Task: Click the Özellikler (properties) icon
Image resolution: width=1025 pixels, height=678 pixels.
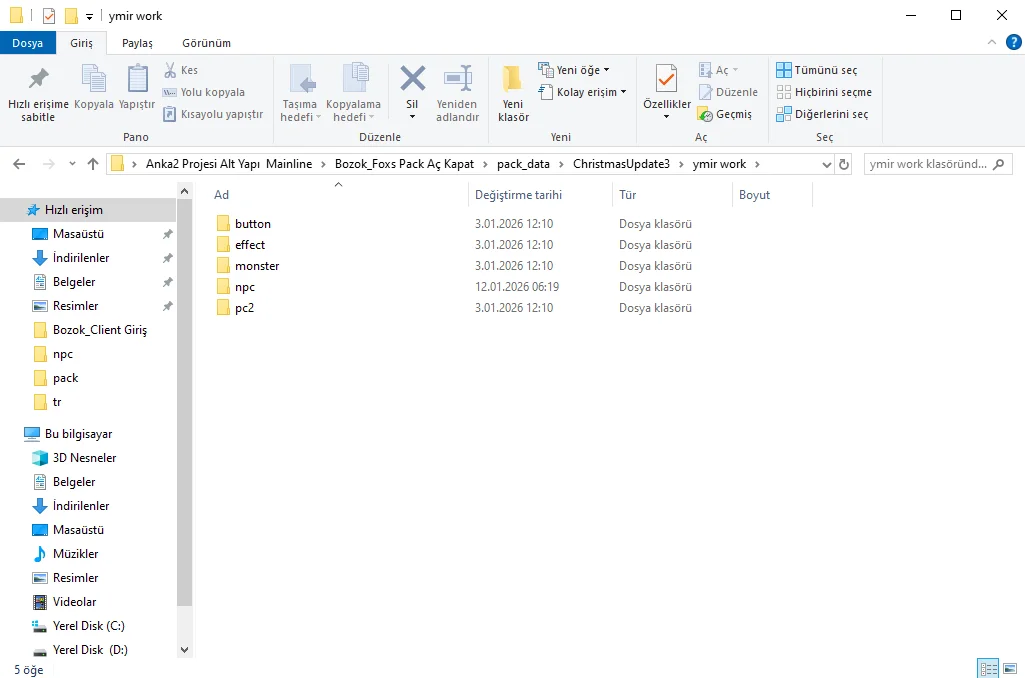Action: (666, 80)
